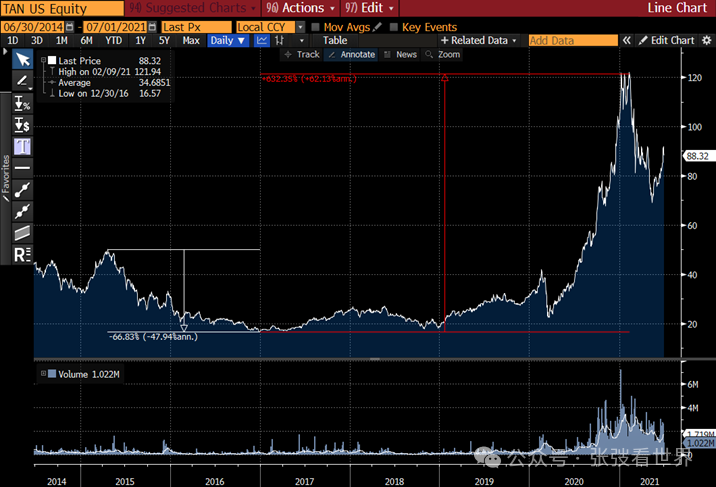Click the Mov Avgs pencil edit icon
This screenshot has height=487, width=716.
(377, 27)
